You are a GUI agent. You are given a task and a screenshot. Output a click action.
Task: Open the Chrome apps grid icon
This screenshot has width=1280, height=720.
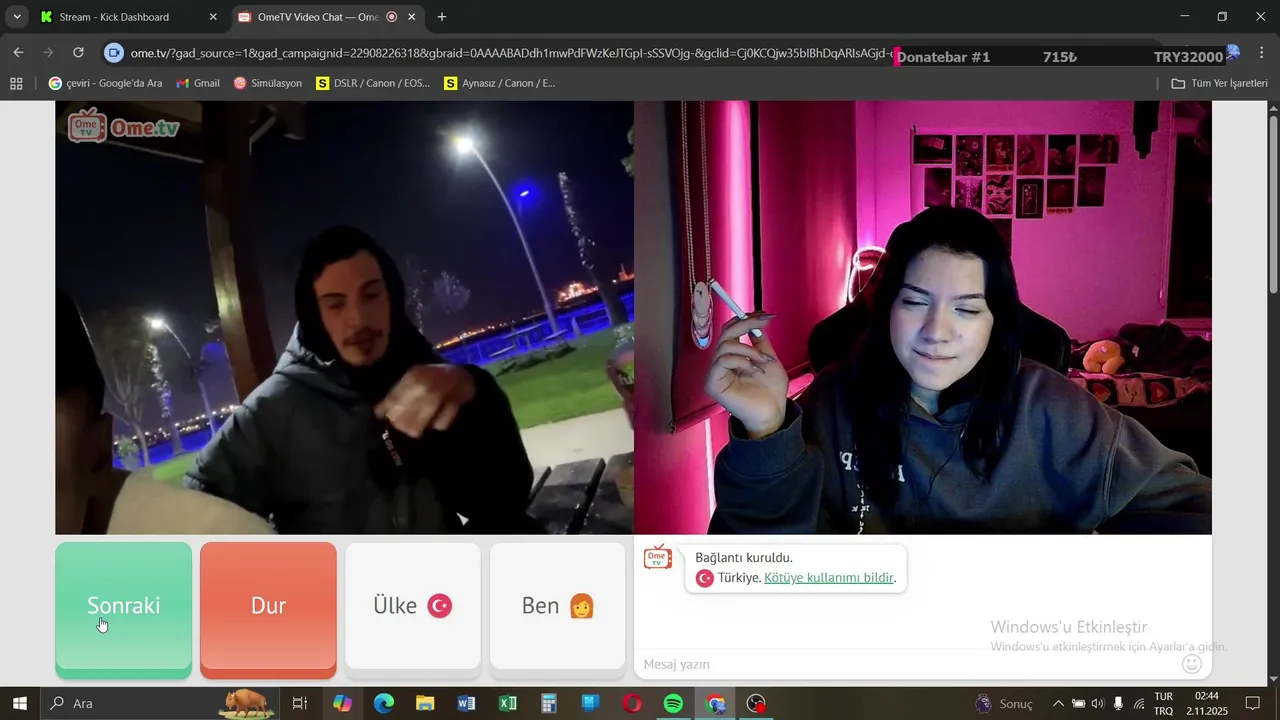(x=16, y=83)
